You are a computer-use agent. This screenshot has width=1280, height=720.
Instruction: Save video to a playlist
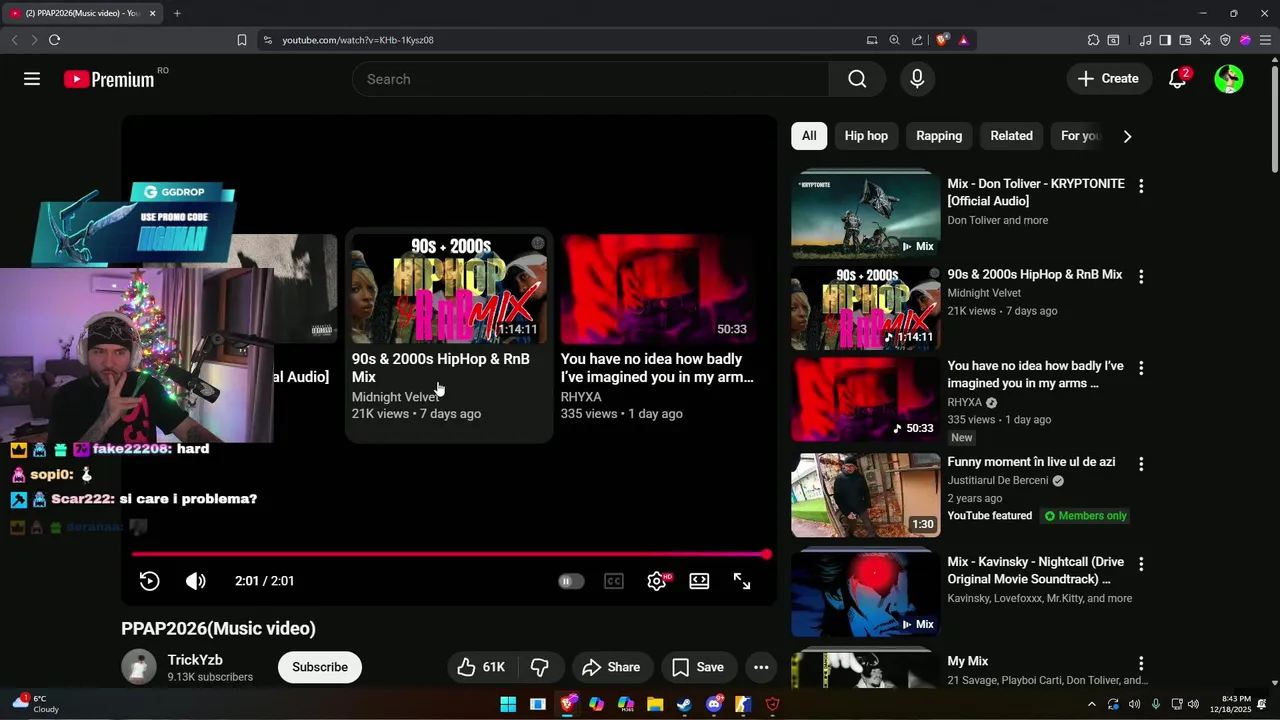(698, 667)
